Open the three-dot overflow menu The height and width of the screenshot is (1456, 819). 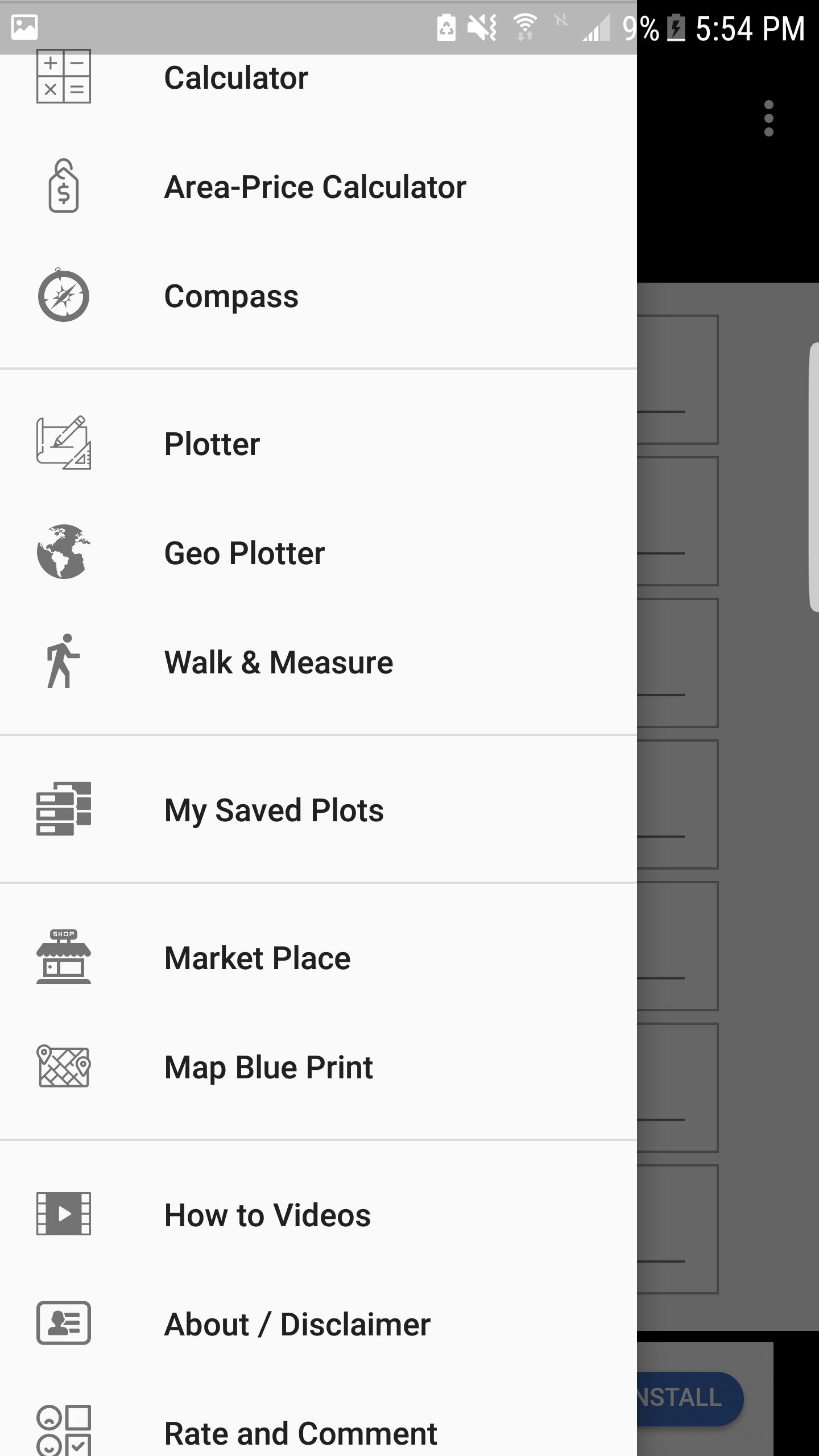[x=769, y=118]
